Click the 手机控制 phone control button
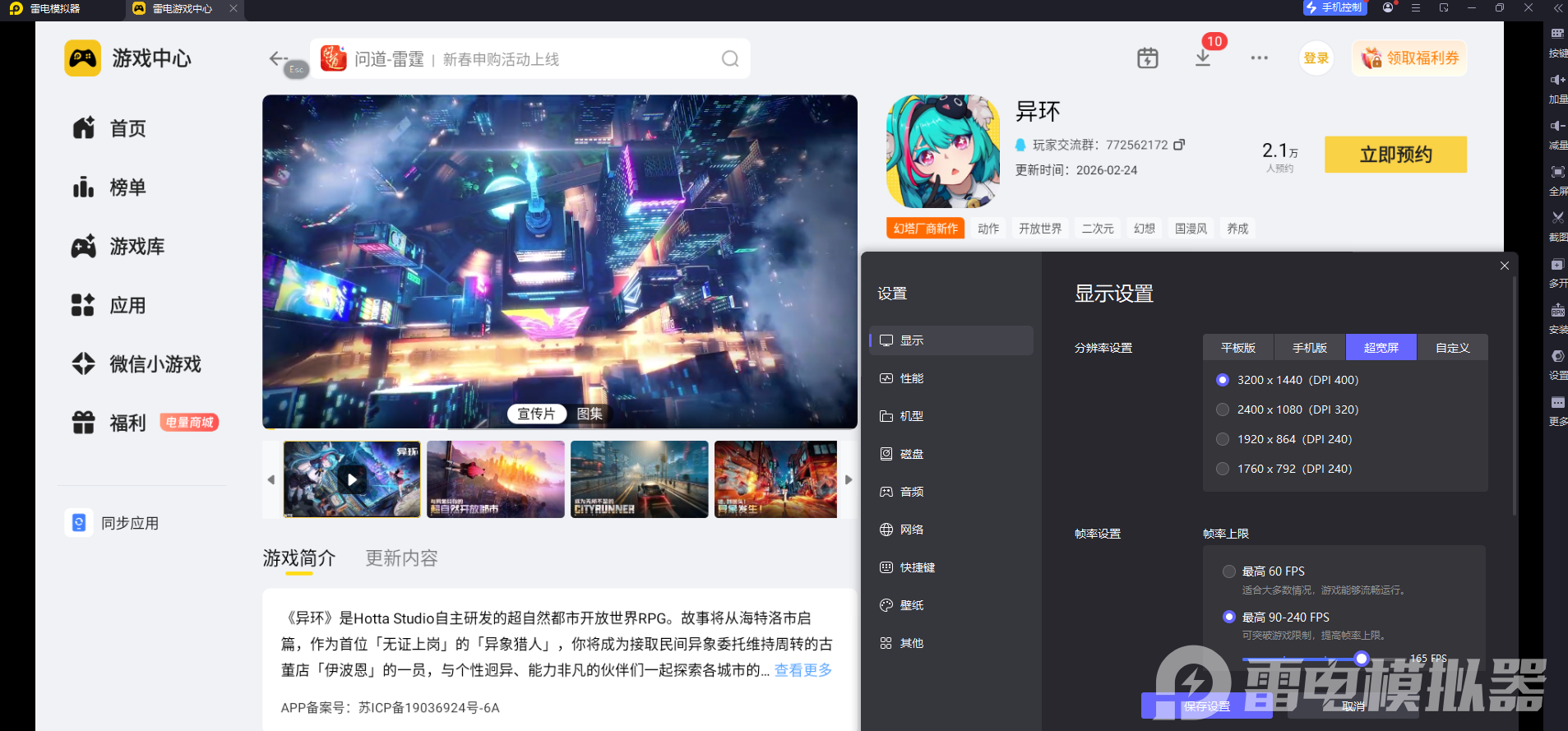1568x731 pixels. tap(1334, 7)
